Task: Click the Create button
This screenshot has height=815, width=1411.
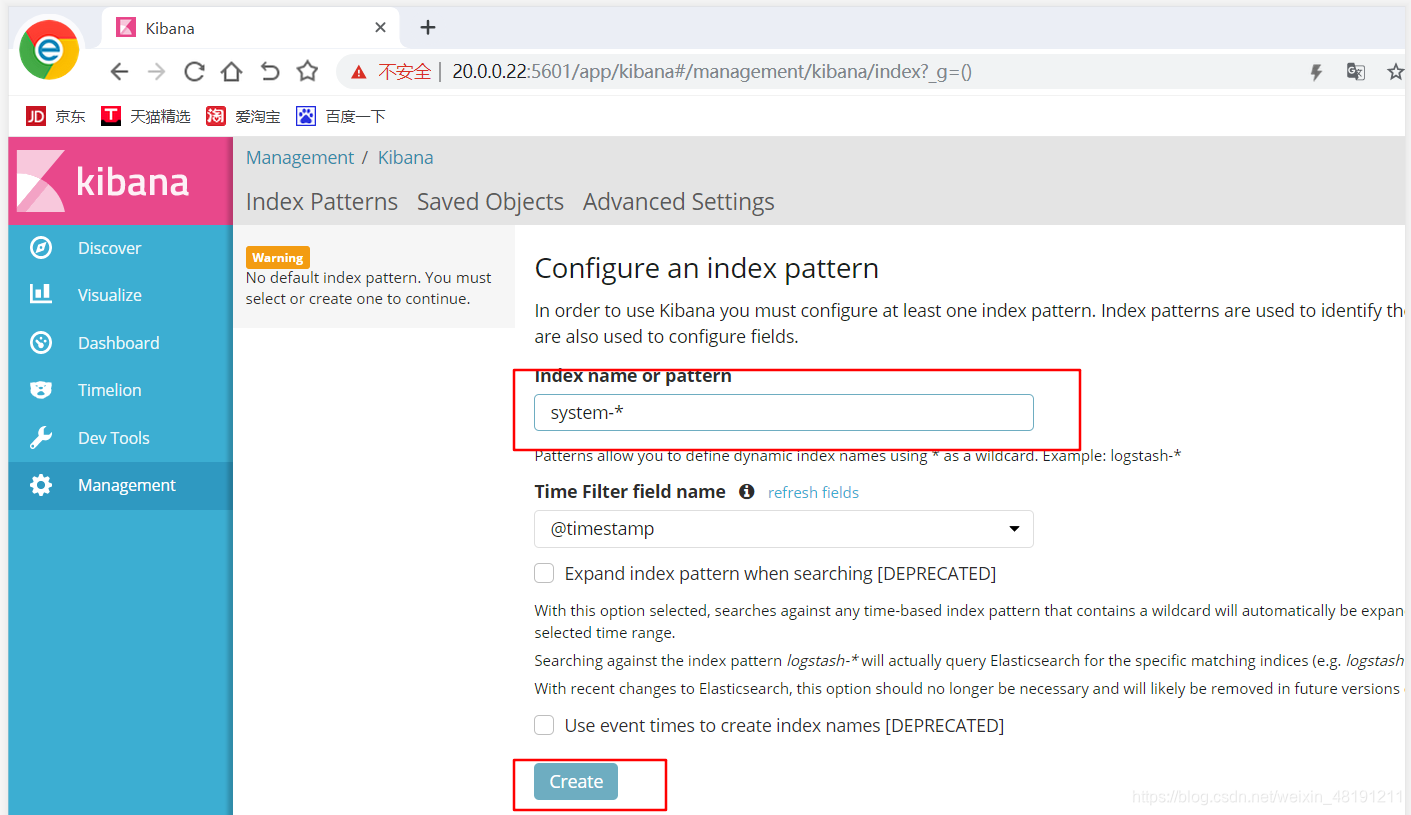Action: coord(576,782)
